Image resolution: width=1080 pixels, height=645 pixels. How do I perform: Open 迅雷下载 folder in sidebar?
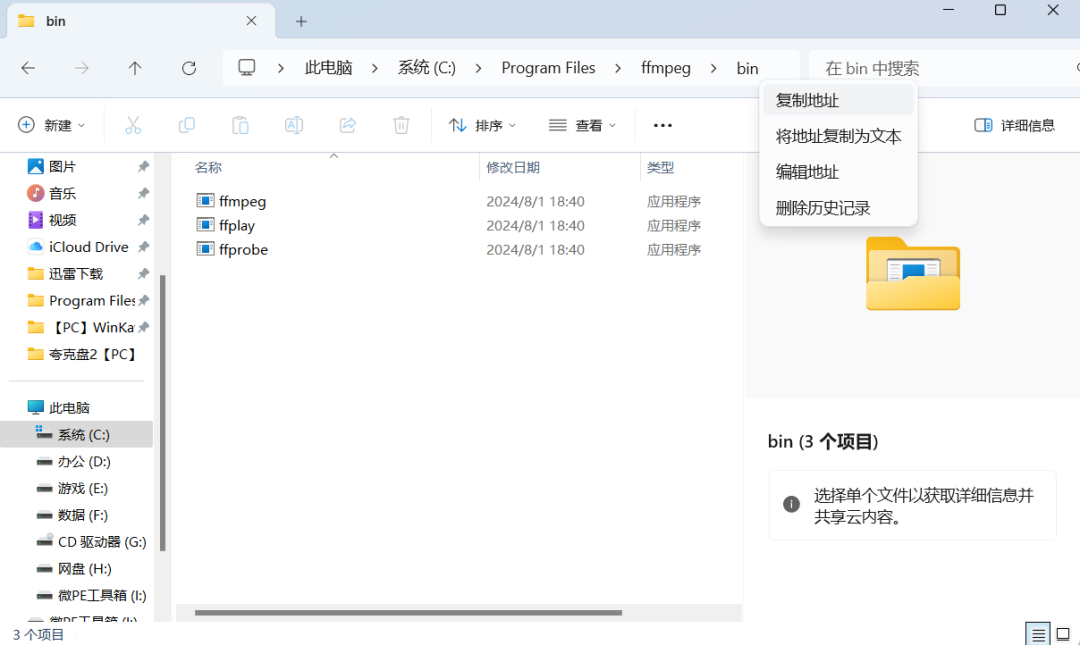[77, 274]
